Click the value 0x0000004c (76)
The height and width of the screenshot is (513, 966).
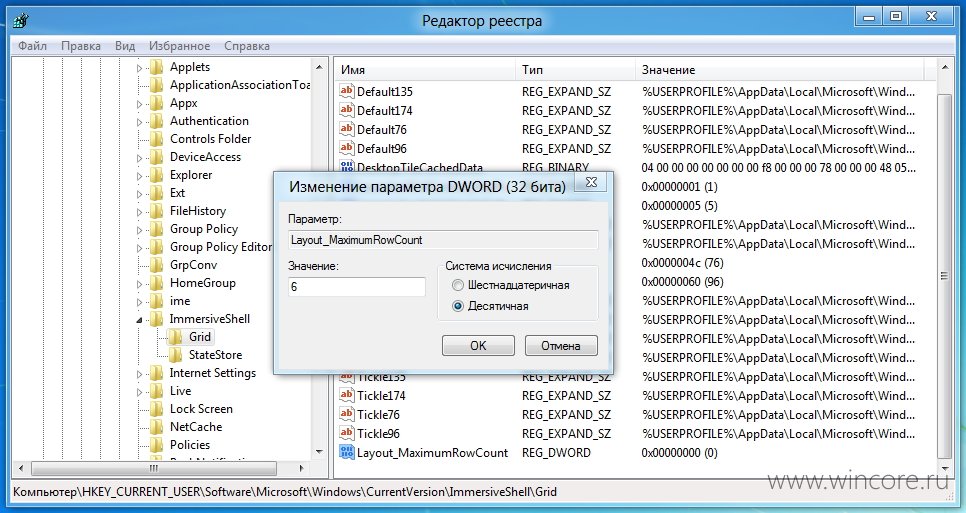point(682,262)
